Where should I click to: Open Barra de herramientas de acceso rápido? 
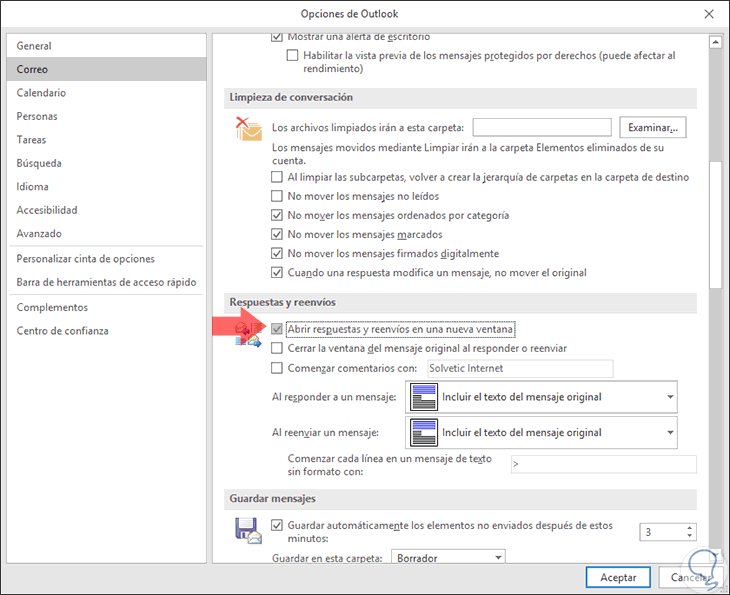pyautogui.click(x=107, y=282)
